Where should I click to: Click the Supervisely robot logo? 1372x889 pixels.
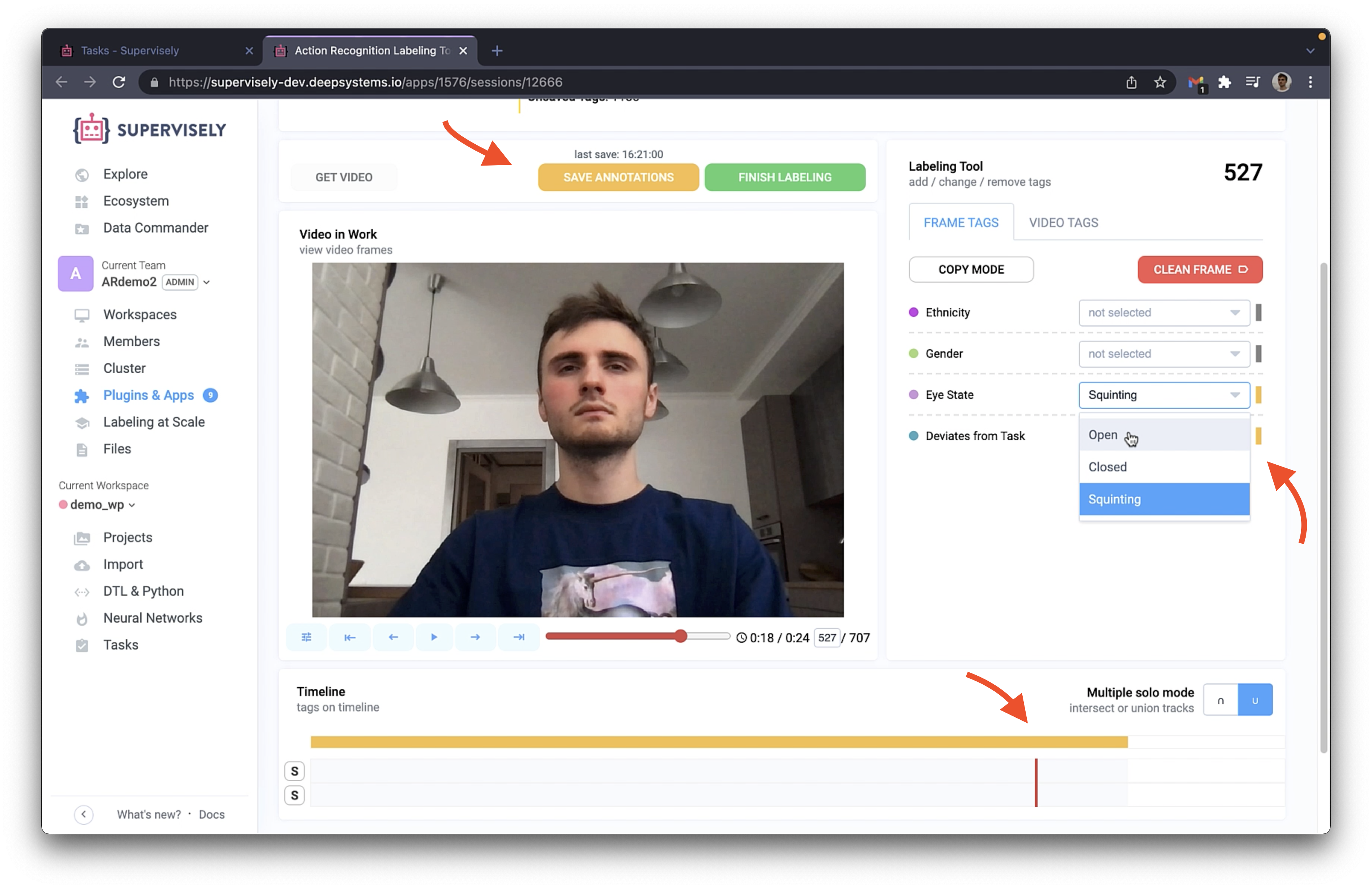tap(91, 129)
